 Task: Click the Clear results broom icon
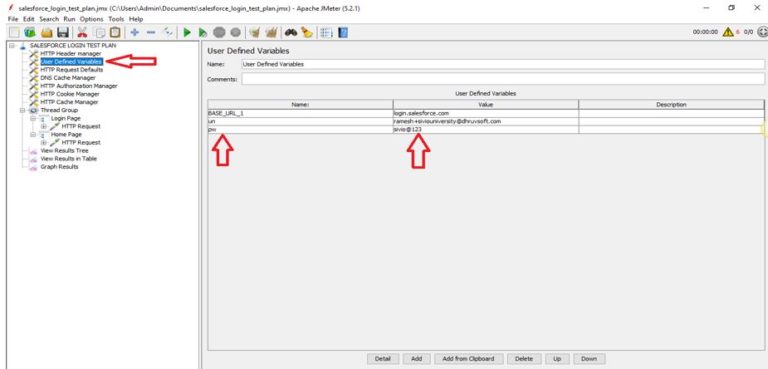click(254, 32)
